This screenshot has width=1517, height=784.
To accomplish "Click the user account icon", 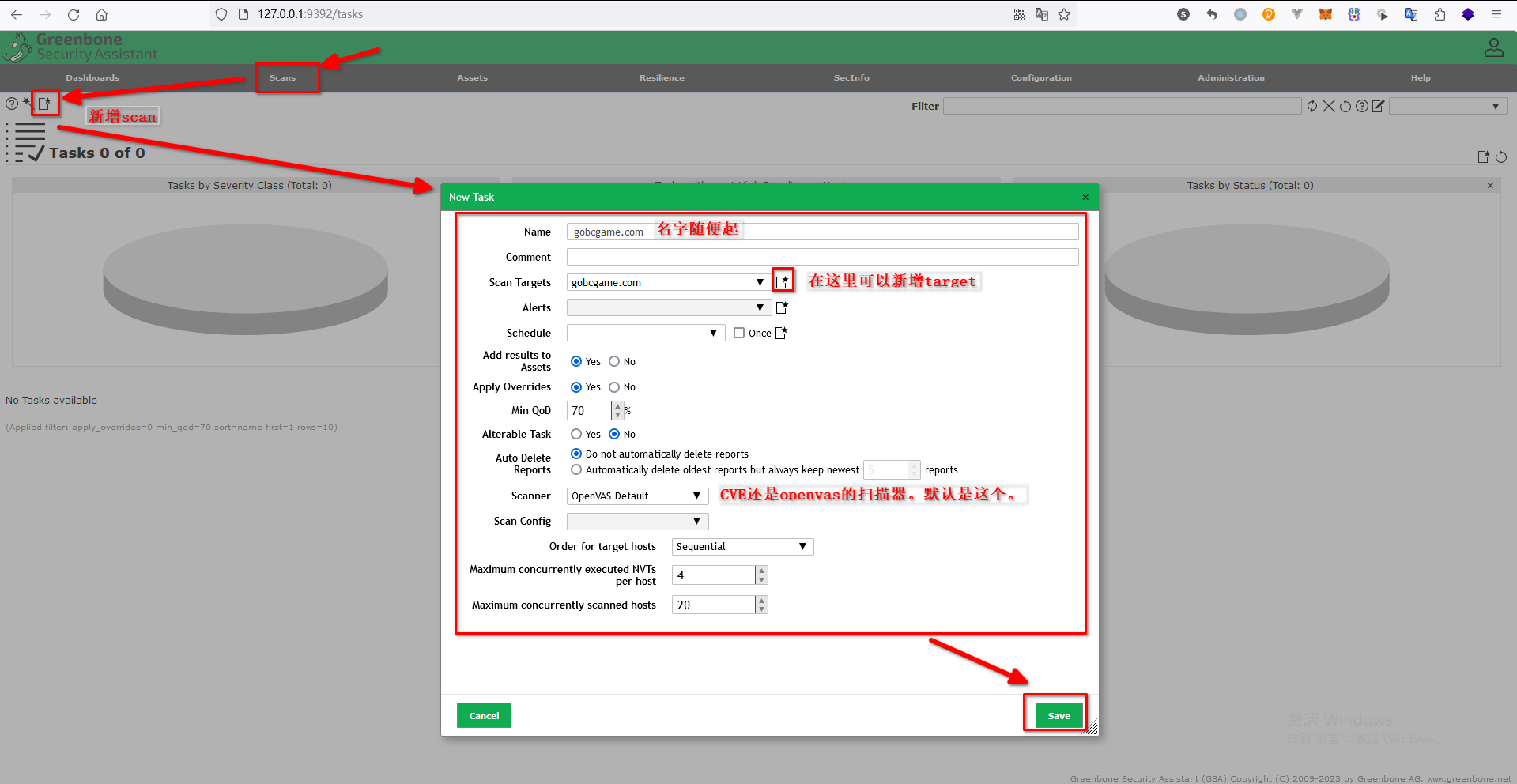I will click(1493, 47).
